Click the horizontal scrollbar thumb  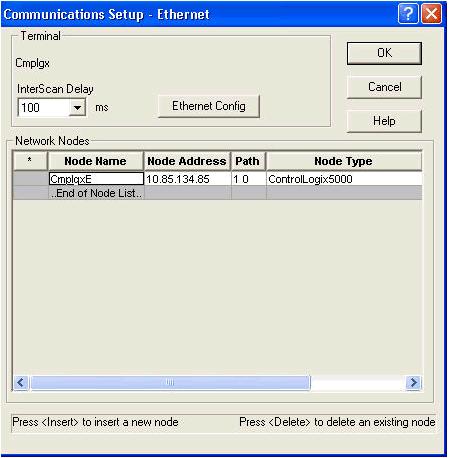(170, 382)
